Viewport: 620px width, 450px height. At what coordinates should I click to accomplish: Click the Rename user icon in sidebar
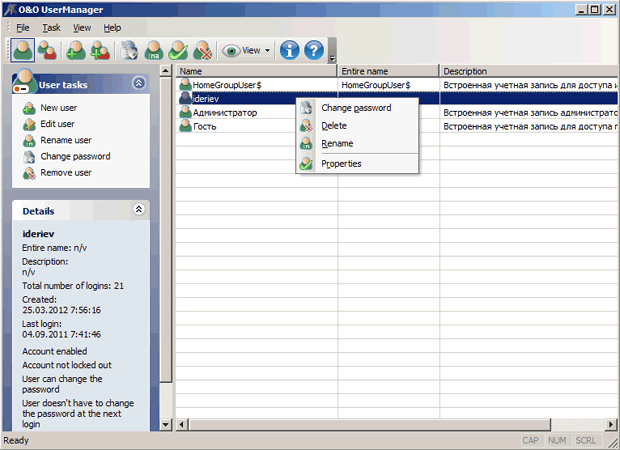click(x=29, y=140)
